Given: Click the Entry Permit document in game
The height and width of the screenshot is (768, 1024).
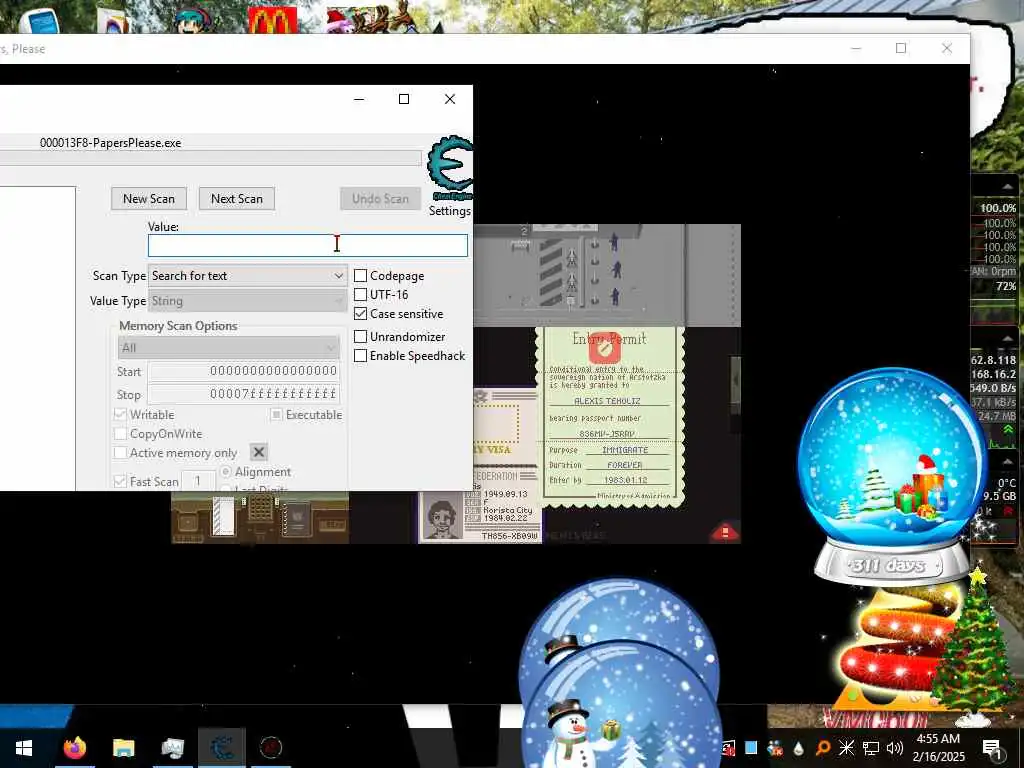Looking at the screenshot, I should point(610,416).
